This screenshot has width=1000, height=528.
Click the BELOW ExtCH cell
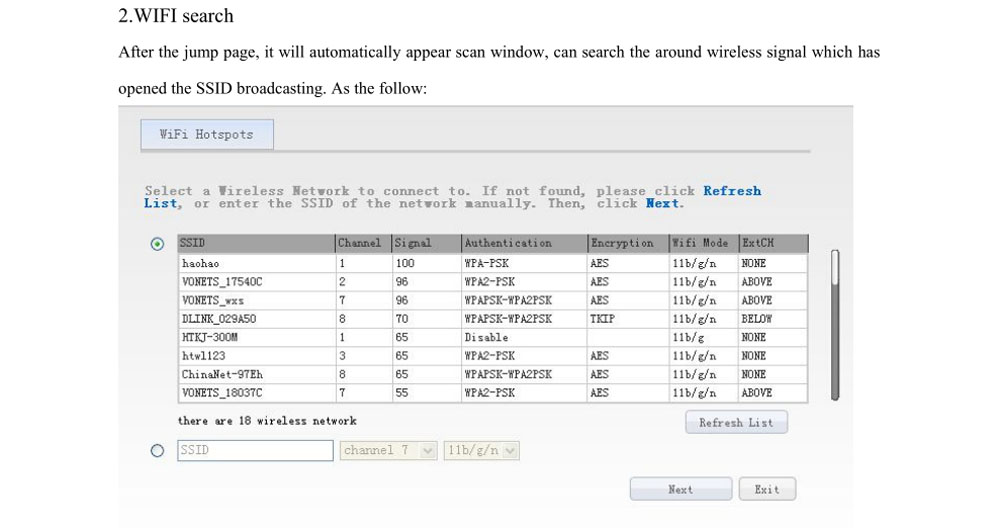pos(773,318)
